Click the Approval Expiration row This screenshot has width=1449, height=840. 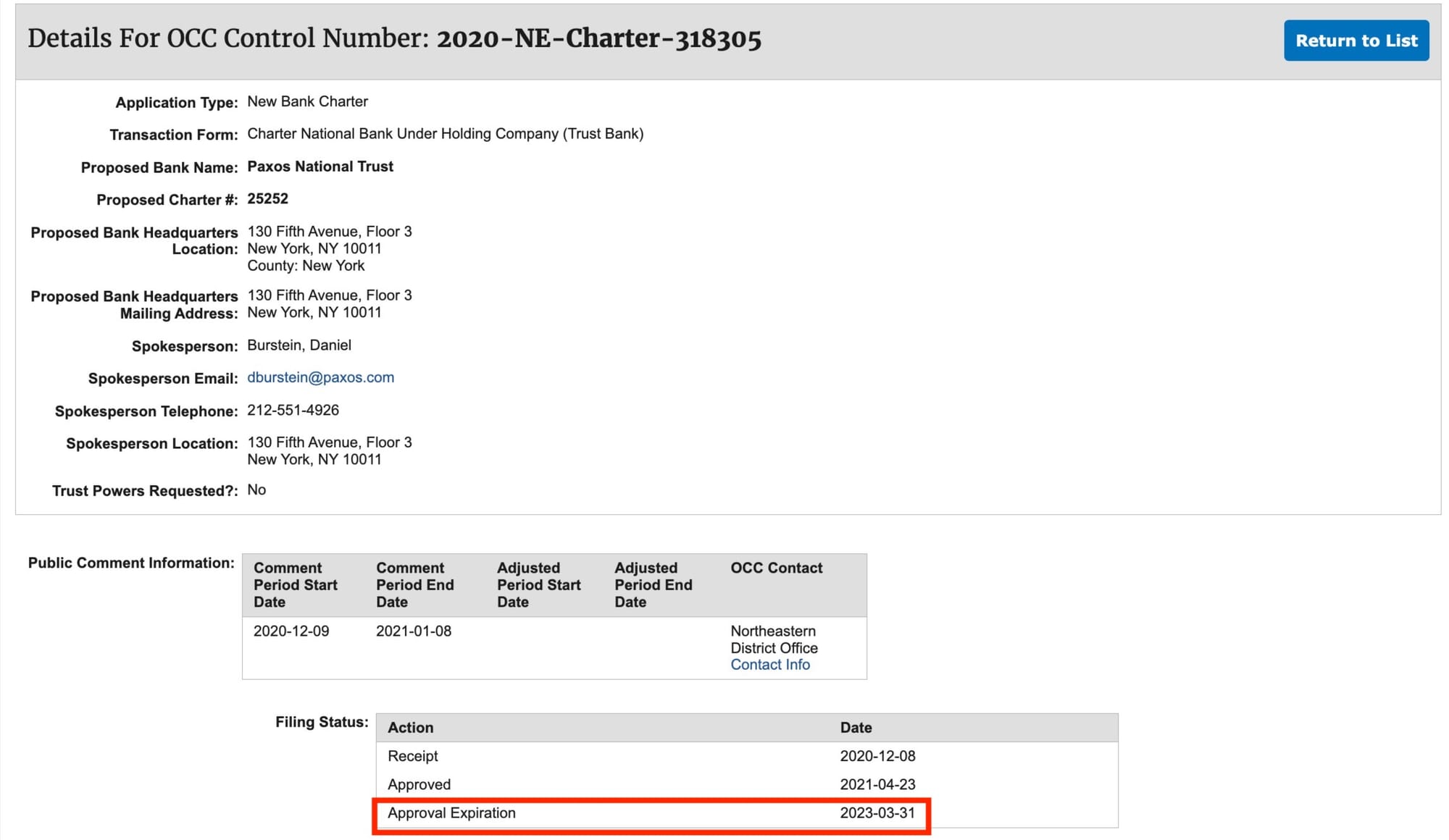coord(451,813)
